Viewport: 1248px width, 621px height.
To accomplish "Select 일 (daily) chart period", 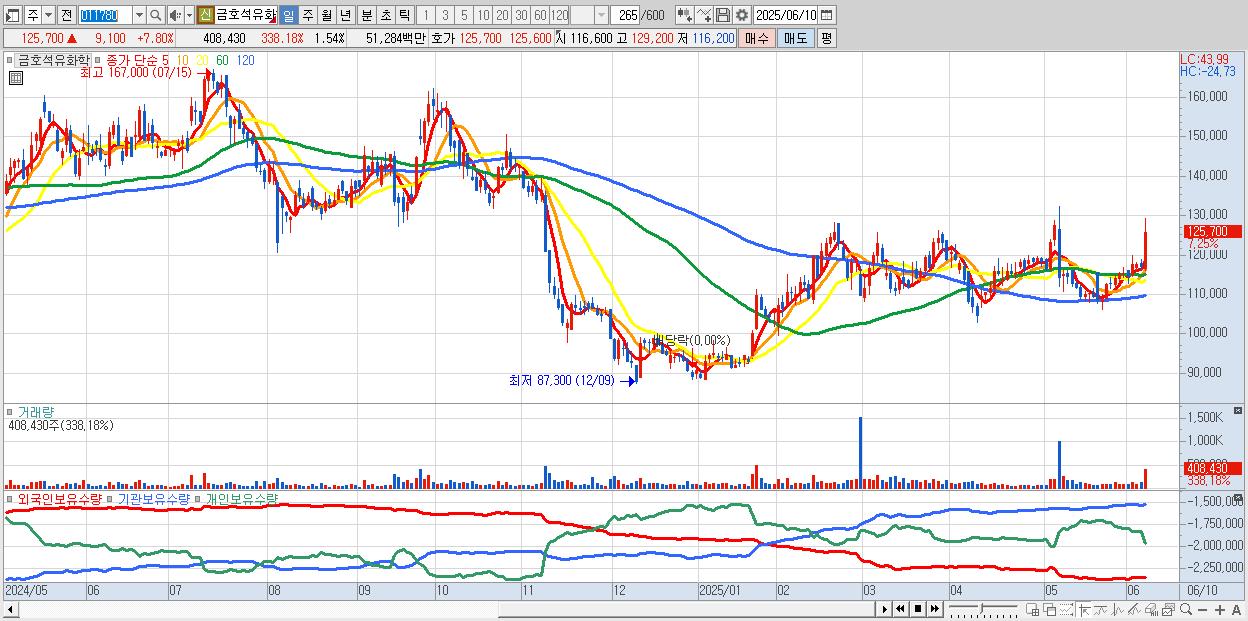I will 288,15.
